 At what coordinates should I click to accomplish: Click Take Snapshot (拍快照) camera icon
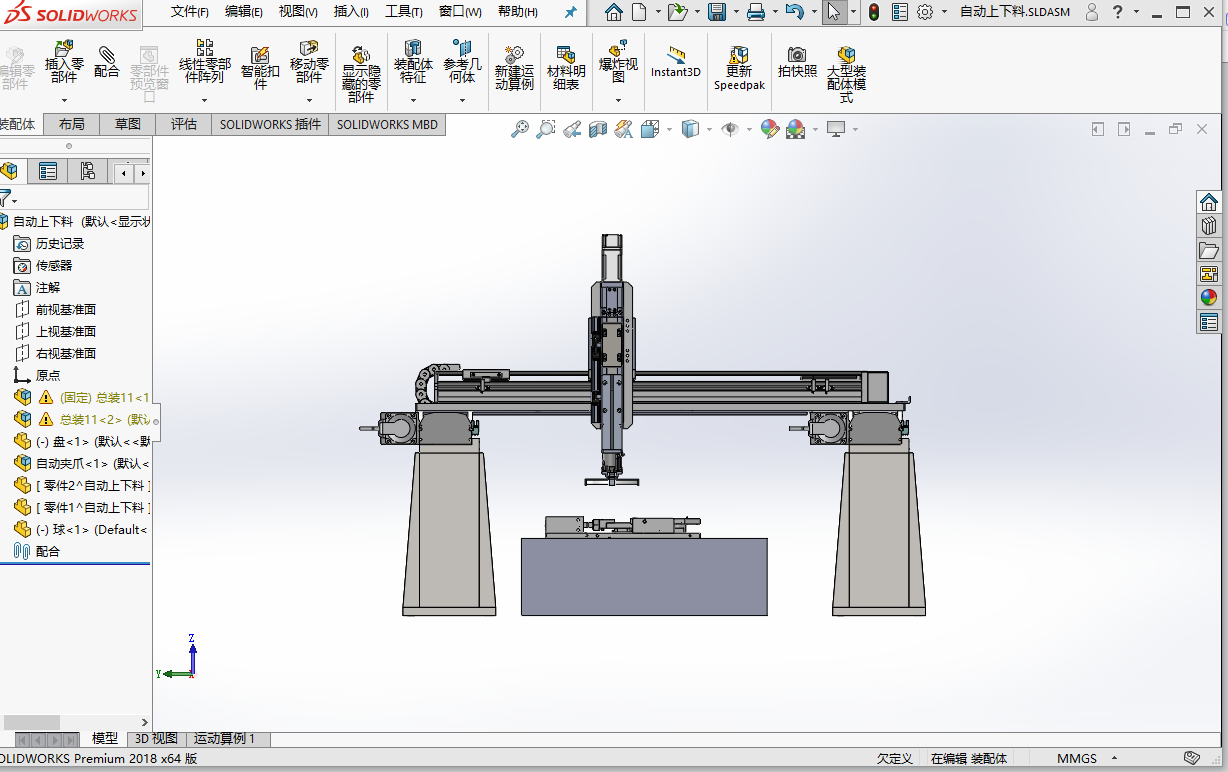[x=797, y=61]
